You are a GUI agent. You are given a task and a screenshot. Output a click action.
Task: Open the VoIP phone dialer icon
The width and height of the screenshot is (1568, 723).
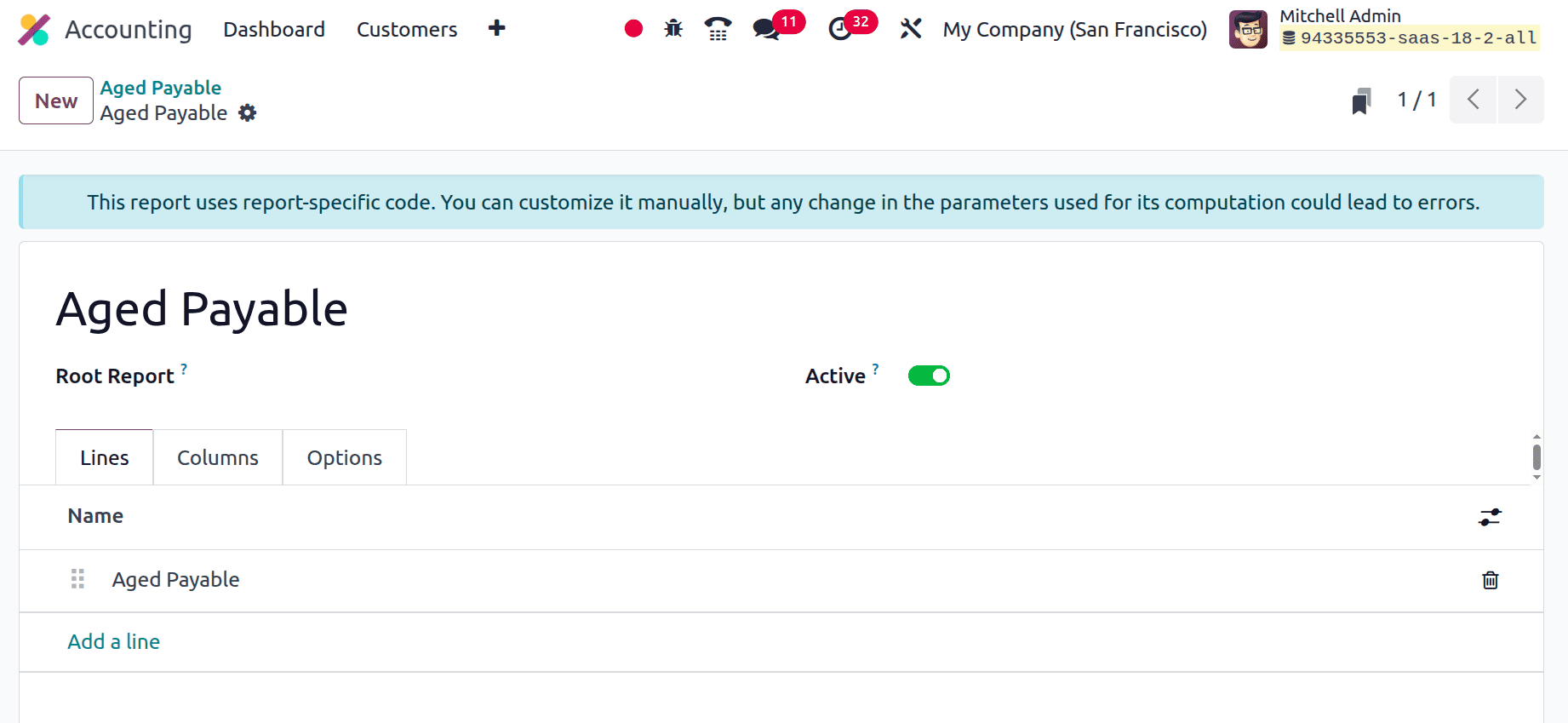pyautogui.click(x=718, y=29)
